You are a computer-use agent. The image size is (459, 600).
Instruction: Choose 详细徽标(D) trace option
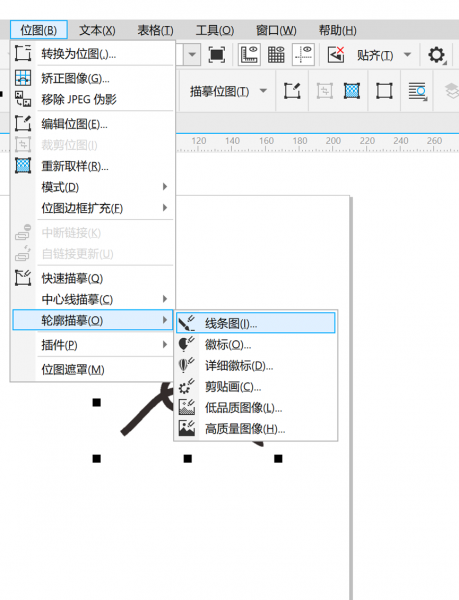256,365
